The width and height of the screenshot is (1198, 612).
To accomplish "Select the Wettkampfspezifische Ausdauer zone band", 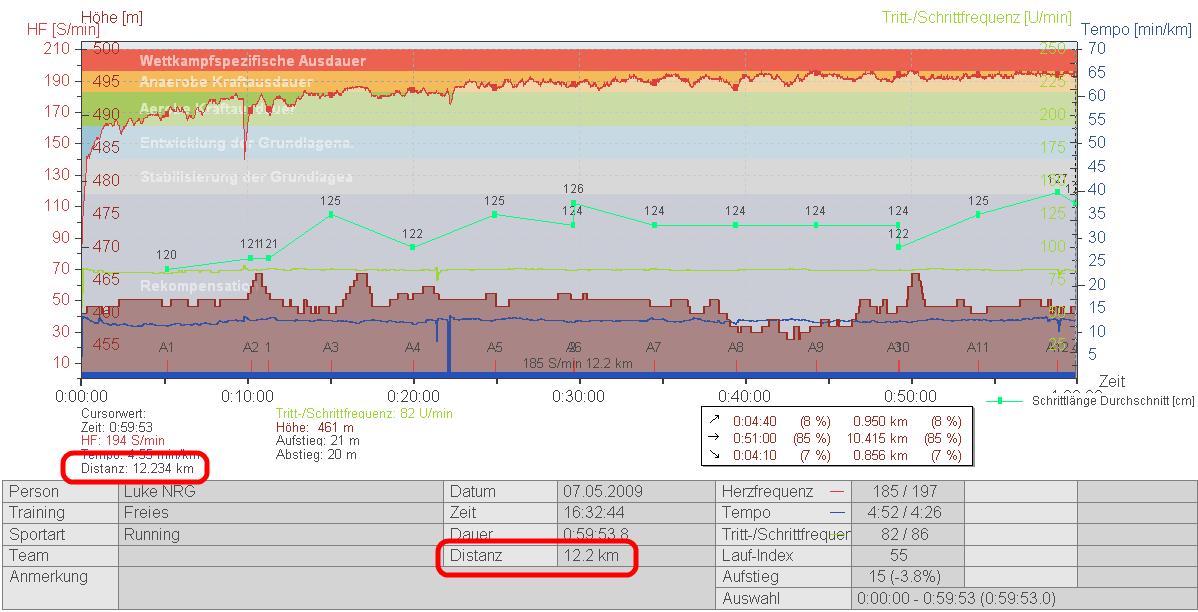I will pyautogui.click(x=252, y=61).
